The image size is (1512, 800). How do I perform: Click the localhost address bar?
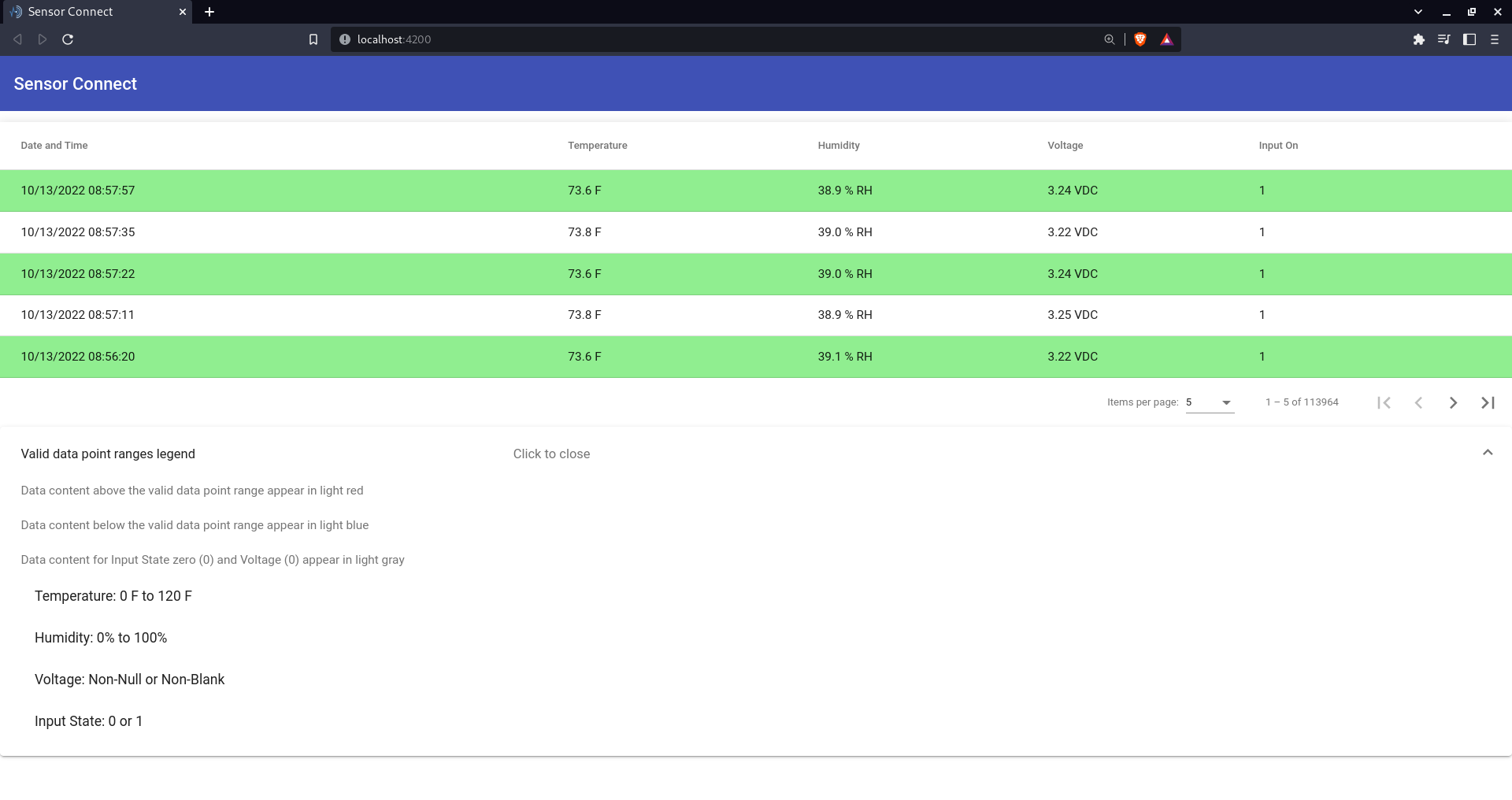pos(551,39)
